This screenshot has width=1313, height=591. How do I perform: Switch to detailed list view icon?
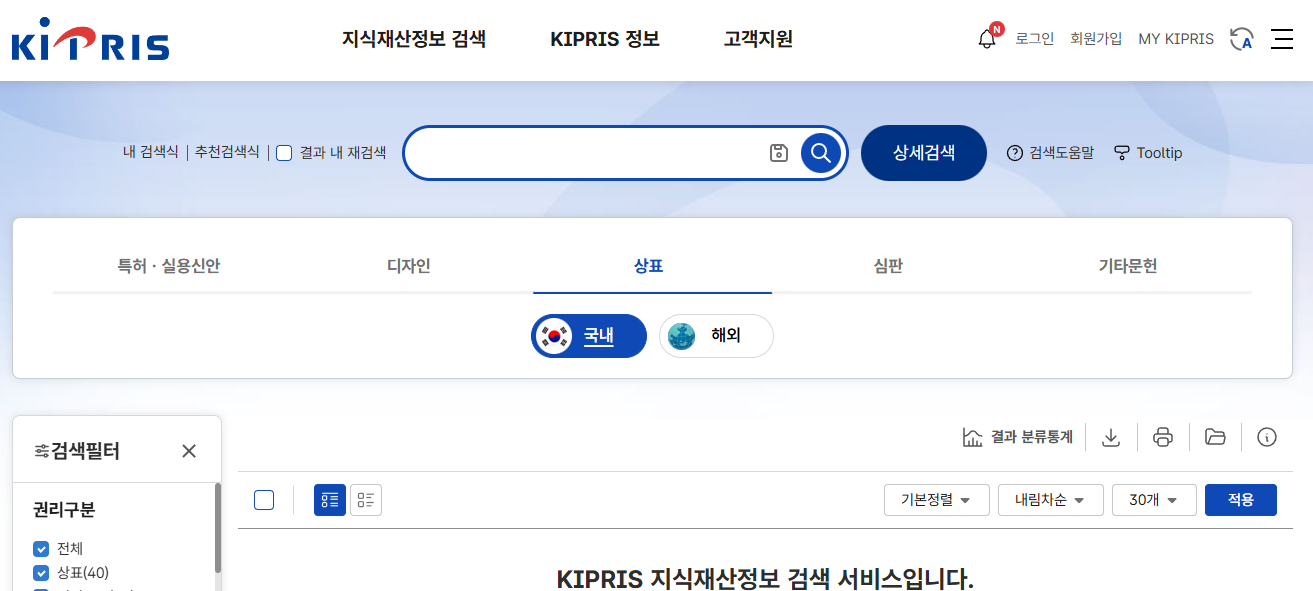(330, 500)
